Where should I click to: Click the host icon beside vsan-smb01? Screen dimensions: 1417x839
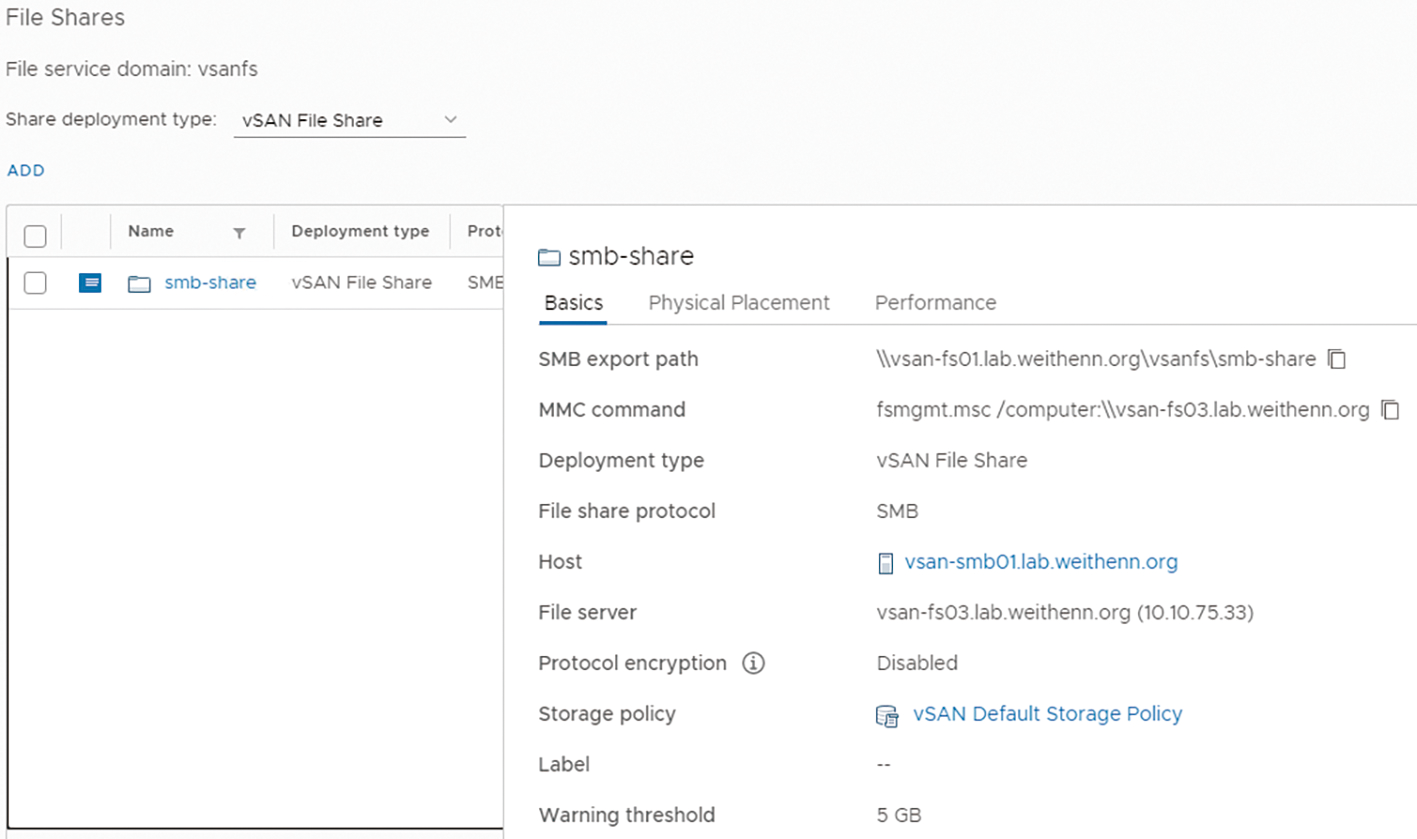pos(885,563)
